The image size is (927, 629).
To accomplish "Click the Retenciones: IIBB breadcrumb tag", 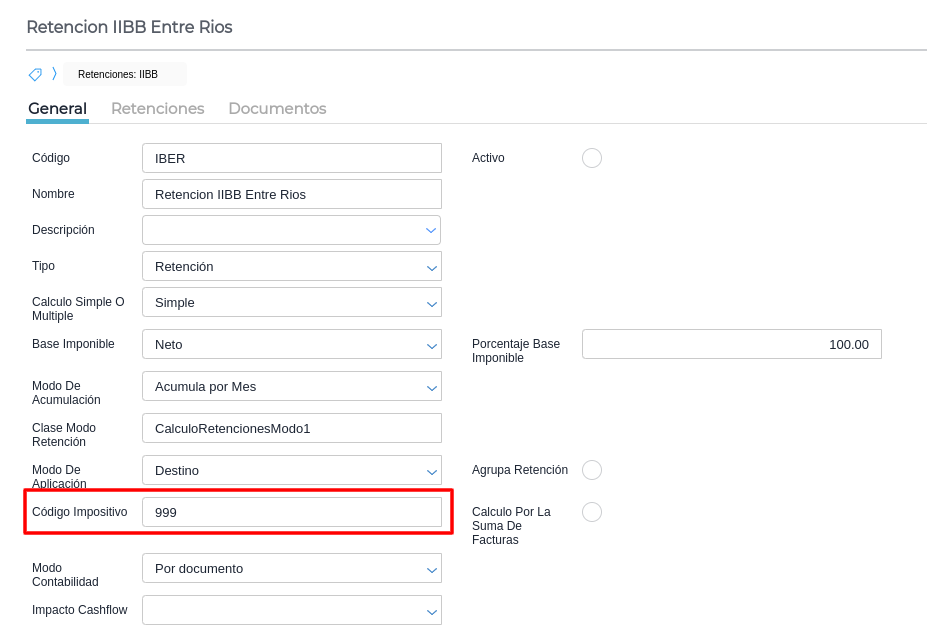I will point(118,74).
